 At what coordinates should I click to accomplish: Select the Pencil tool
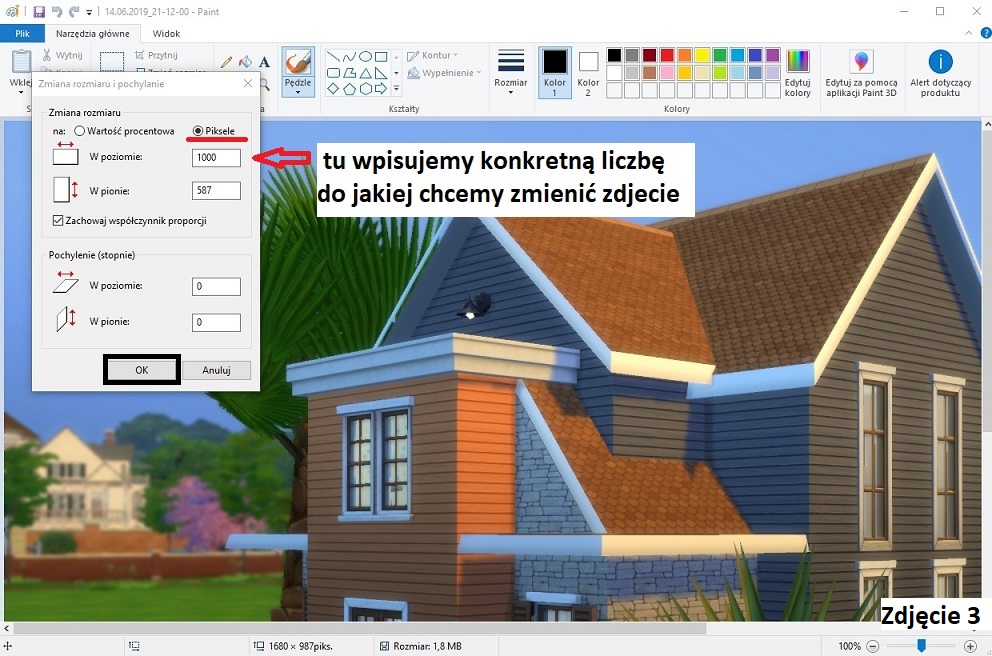pyautogui.click(x=226, y=62)
